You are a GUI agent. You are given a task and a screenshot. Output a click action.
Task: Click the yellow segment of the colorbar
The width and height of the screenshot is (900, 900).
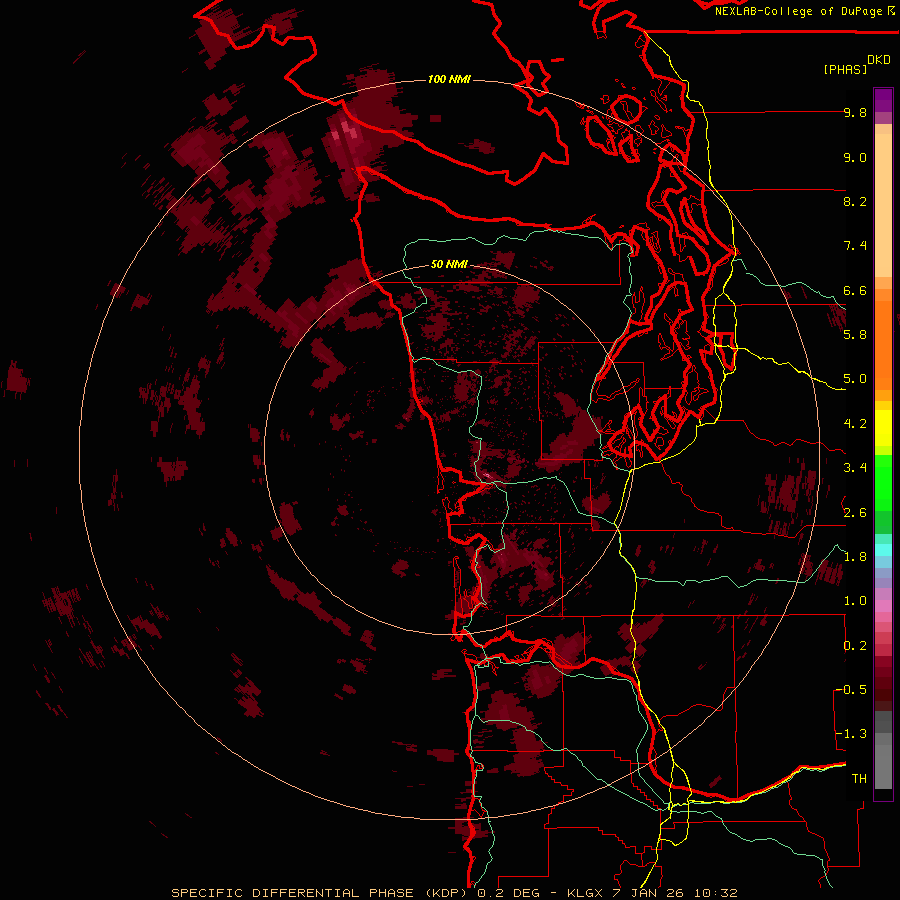tap(883, 428)
